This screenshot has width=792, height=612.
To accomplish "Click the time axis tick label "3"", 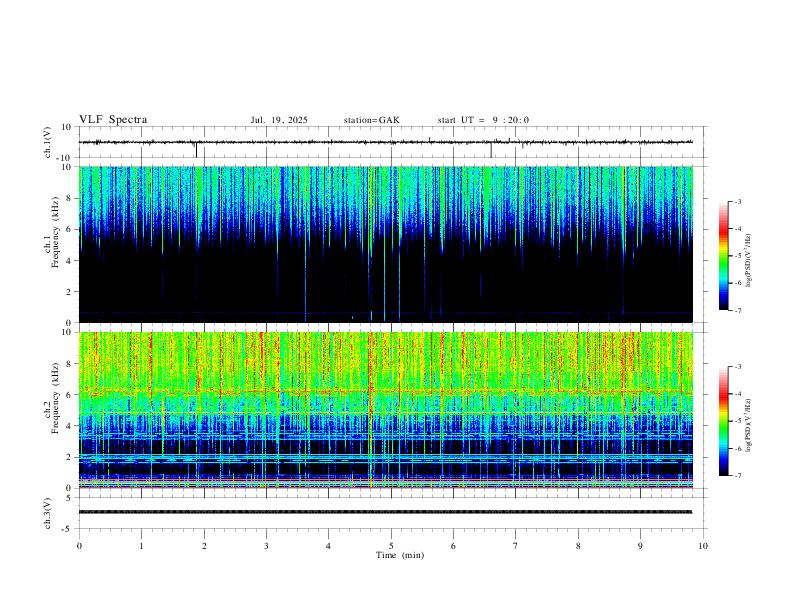I will [266, 546].
